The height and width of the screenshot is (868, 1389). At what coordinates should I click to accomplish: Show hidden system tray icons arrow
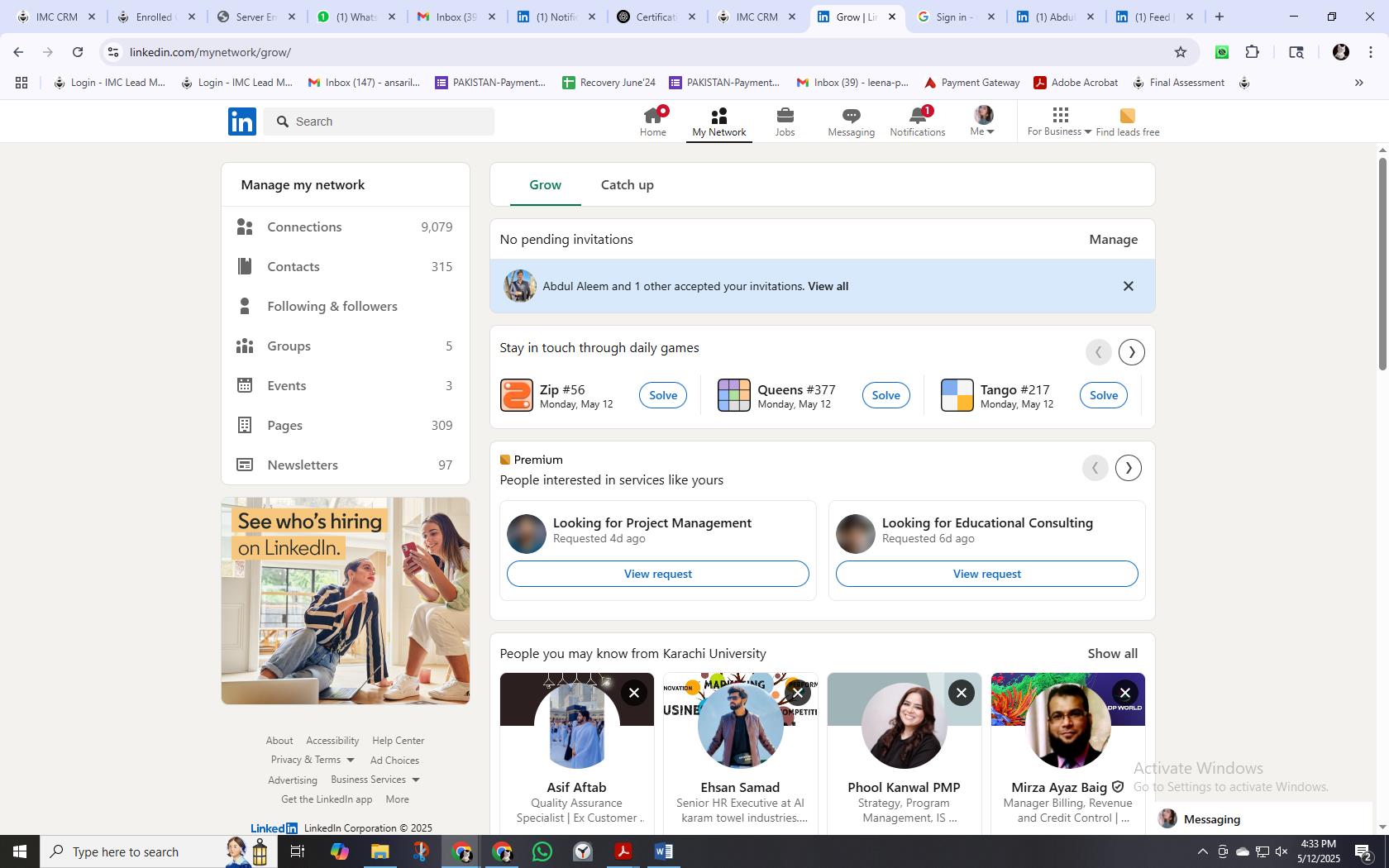point(1203,851)
